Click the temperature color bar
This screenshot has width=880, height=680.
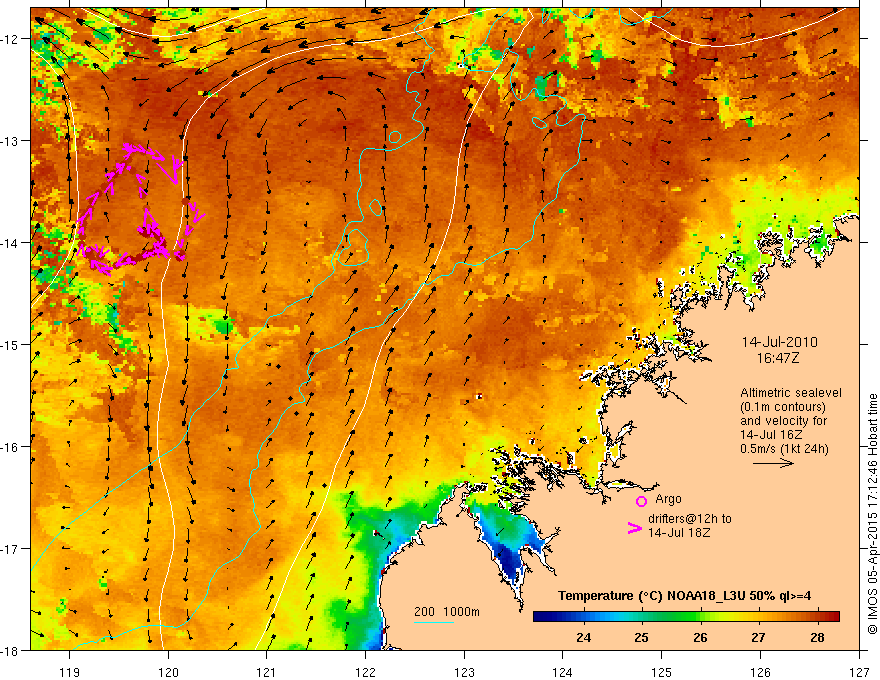686,617
